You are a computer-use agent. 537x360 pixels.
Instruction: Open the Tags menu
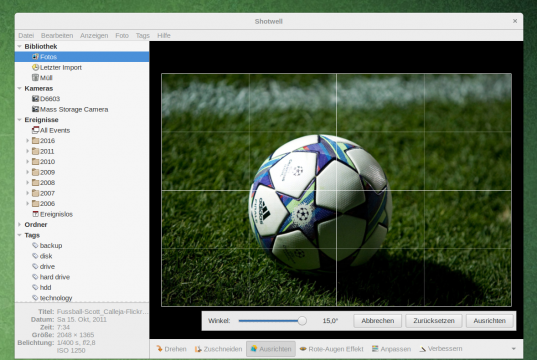click(x=142, y=36)
